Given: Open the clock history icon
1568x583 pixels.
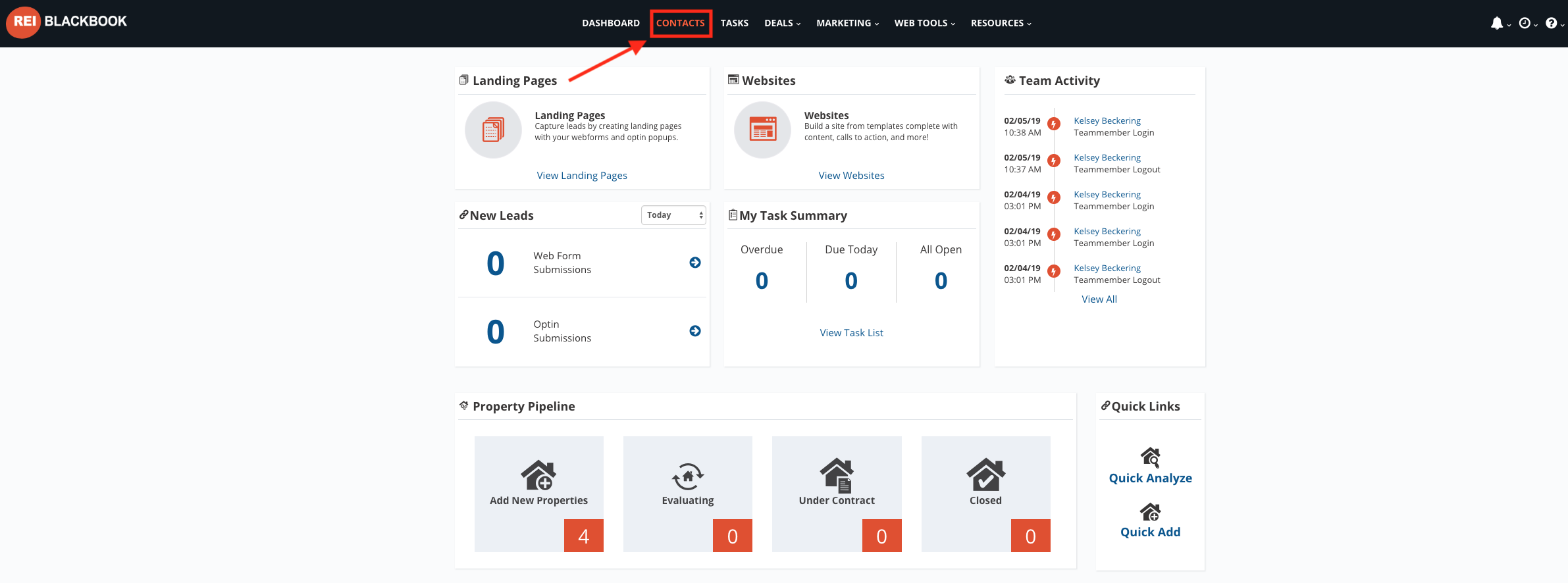Looking at the screenshot, I should pyautogui.click(x=1525, y=23).
